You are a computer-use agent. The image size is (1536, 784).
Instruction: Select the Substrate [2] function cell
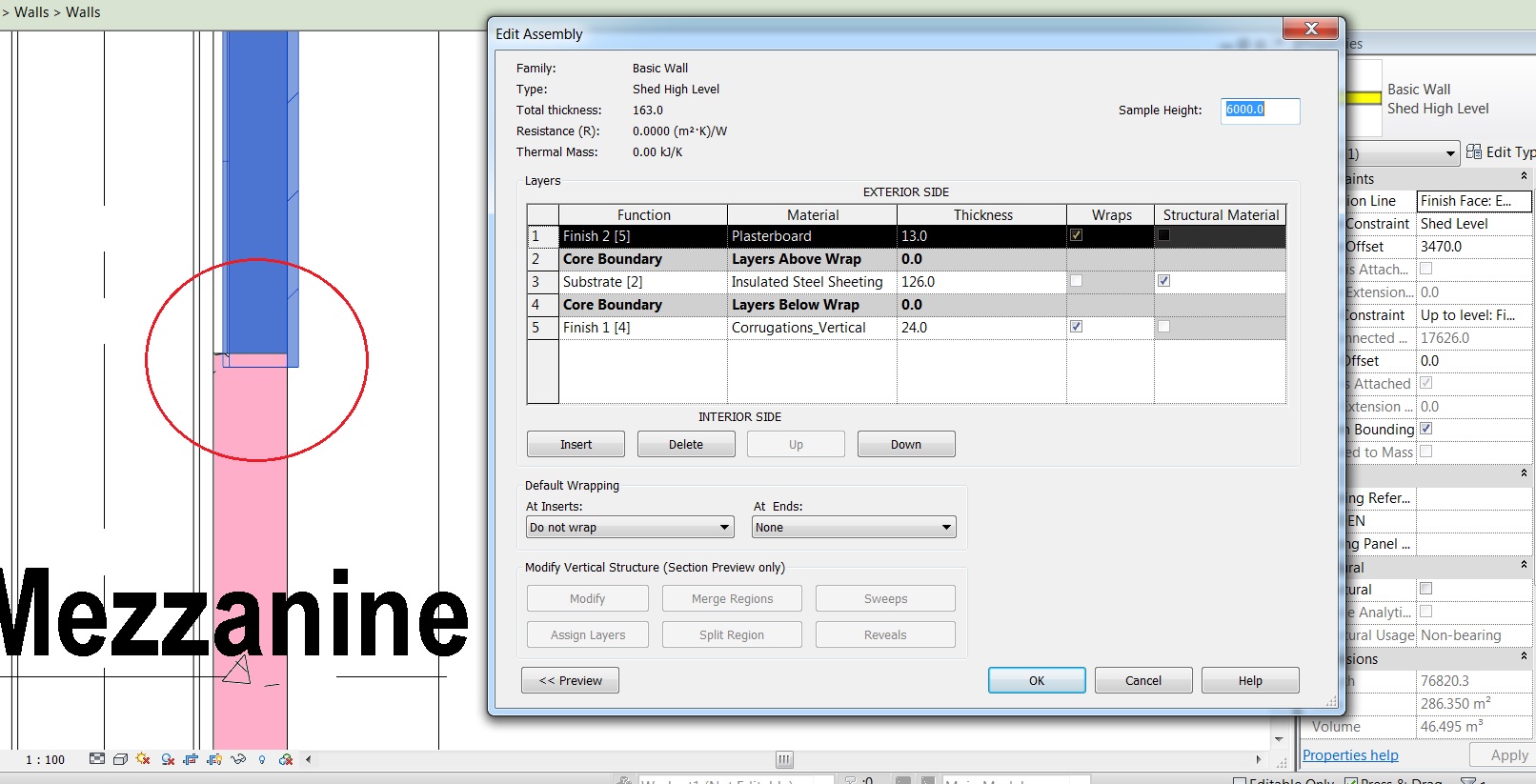point(643,282)
